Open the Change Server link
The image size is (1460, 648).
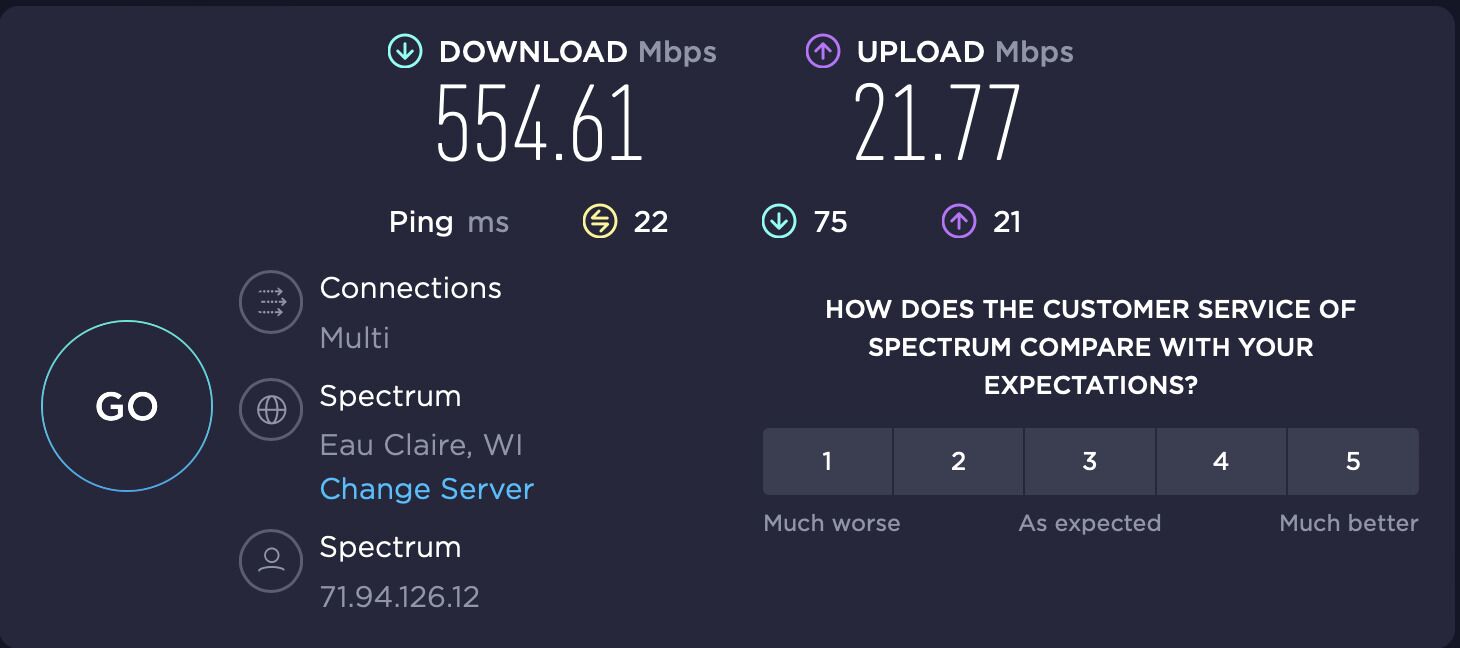(427, 489)
